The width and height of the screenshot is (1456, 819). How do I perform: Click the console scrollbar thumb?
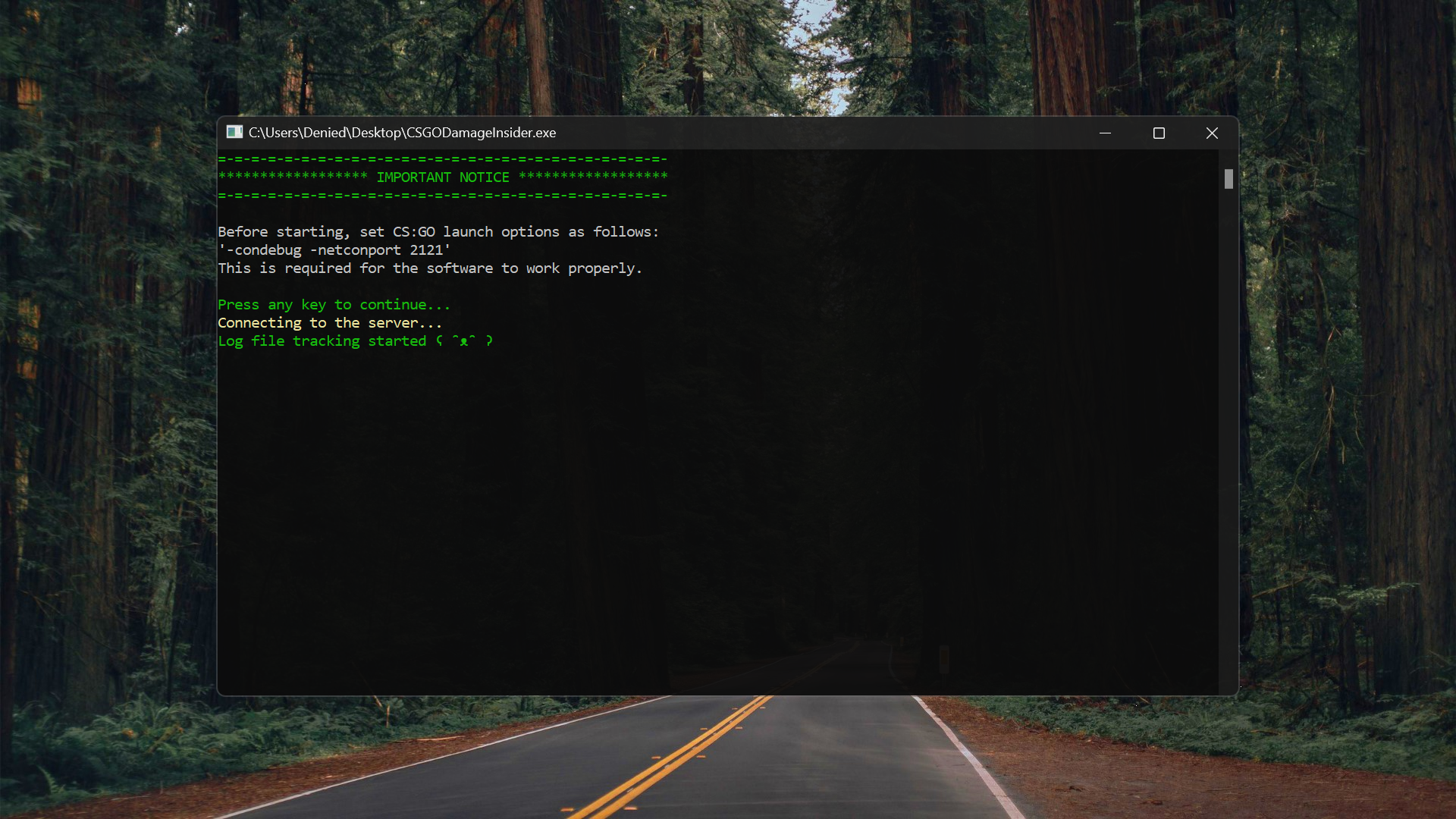pos(1228,179)
